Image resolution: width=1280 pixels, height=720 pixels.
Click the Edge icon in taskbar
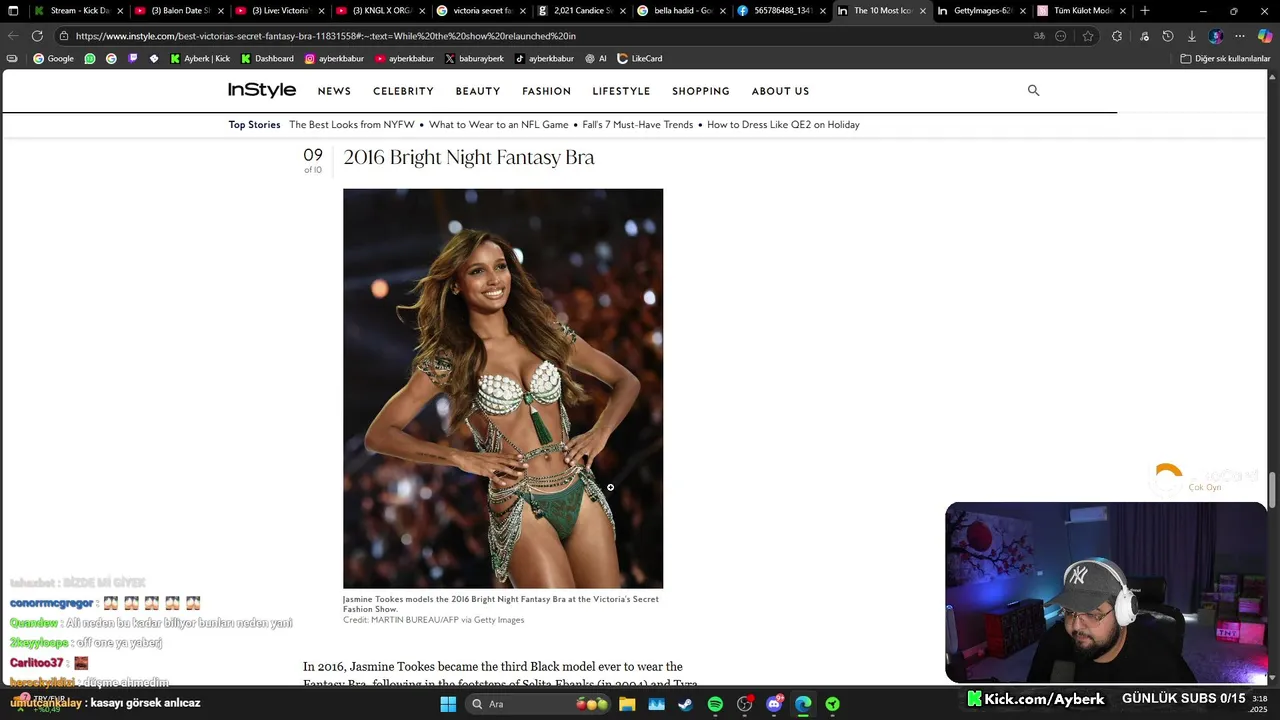tap(803, 704)
